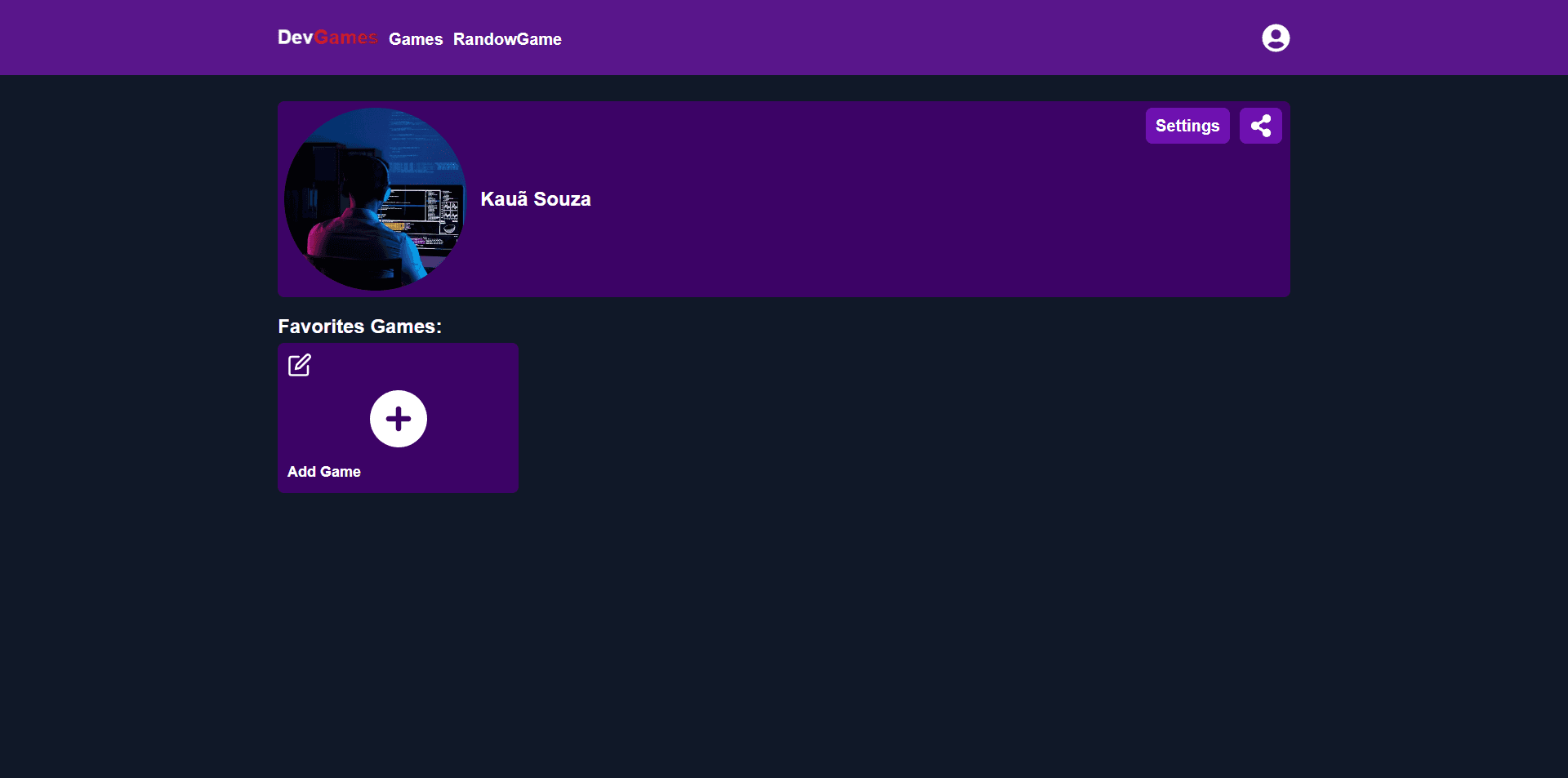Screen dimensions: 1568x778
Task: Open the user account icon in header
Action: 1275,38
